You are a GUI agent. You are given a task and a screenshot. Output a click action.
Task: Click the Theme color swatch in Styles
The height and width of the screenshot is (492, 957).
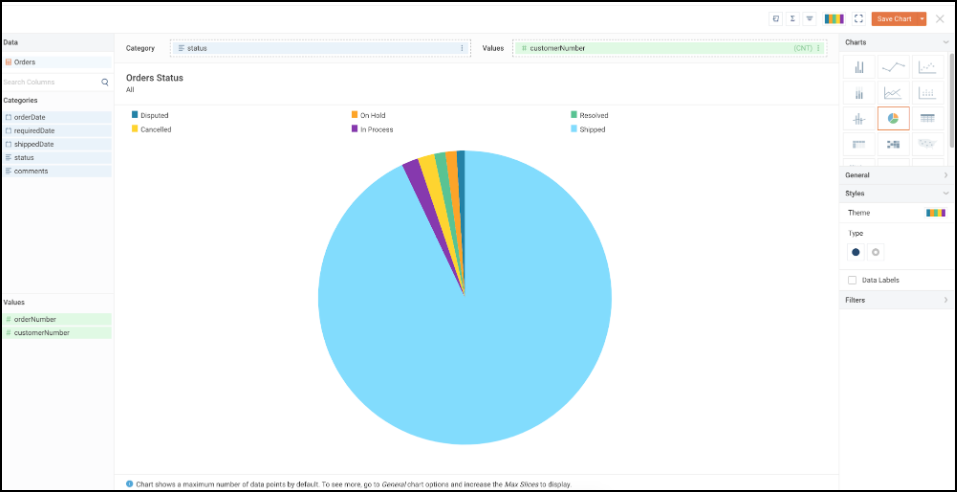pyautogui.click(x=936, y=213)
